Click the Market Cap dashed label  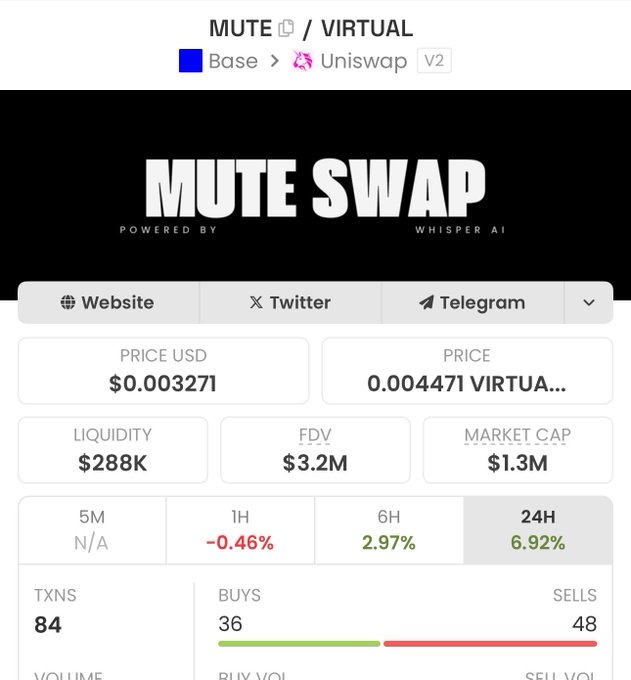[x=517, y=435]
